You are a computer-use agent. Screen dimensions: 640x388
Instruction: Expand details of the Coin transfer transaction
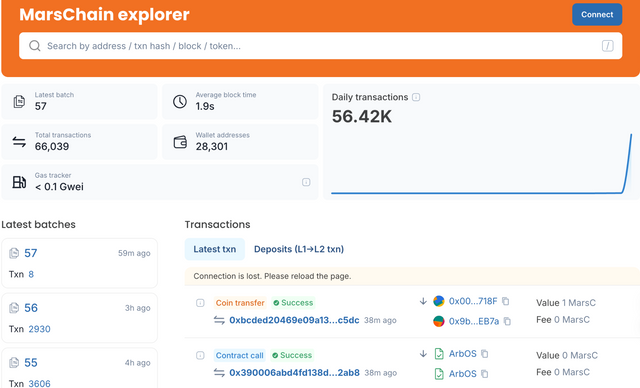point(200,303)
